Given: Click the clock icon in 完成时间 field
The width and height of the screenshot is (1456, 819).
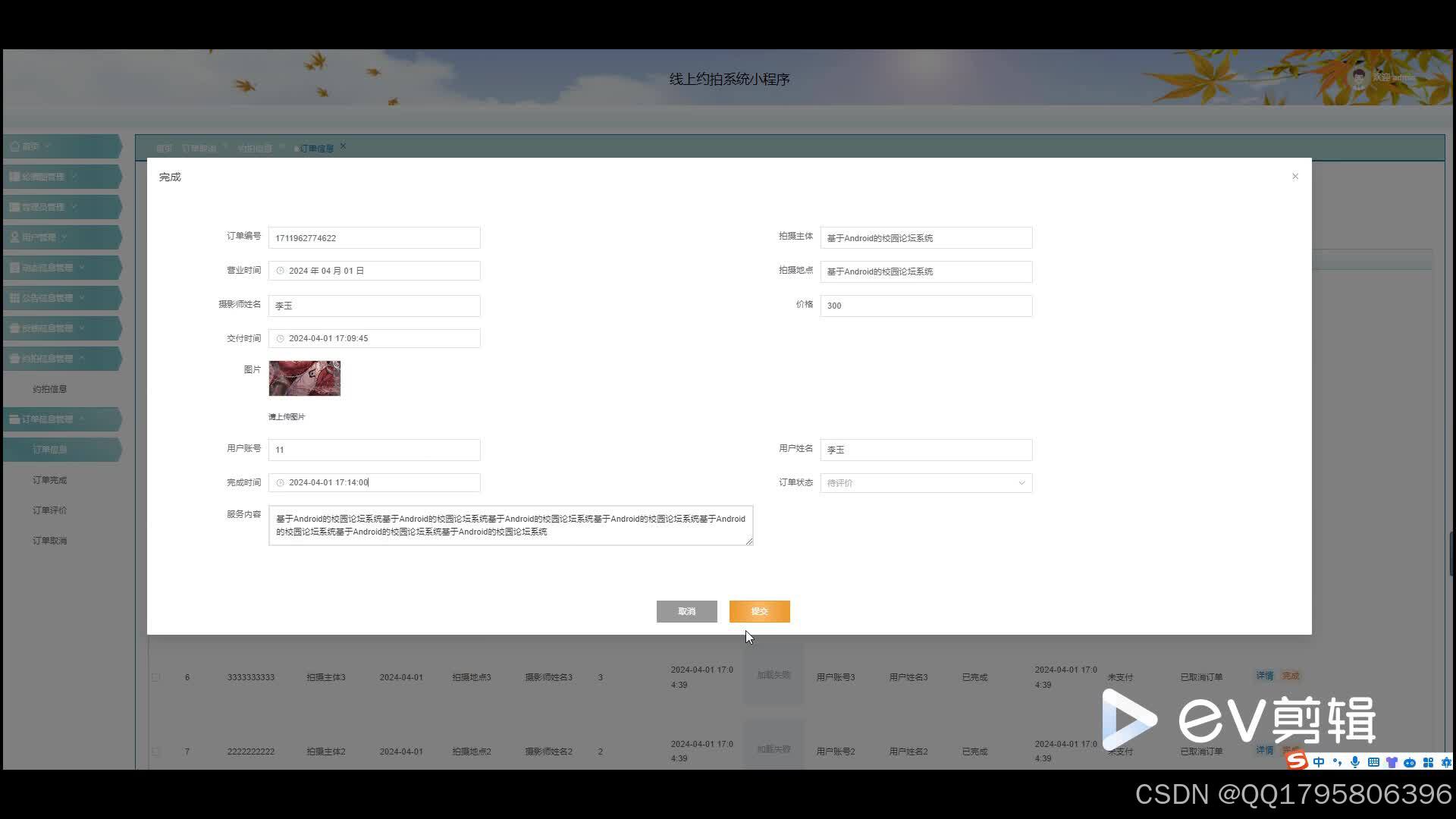Looking at the screenshot, I should (x=280, y=483).
